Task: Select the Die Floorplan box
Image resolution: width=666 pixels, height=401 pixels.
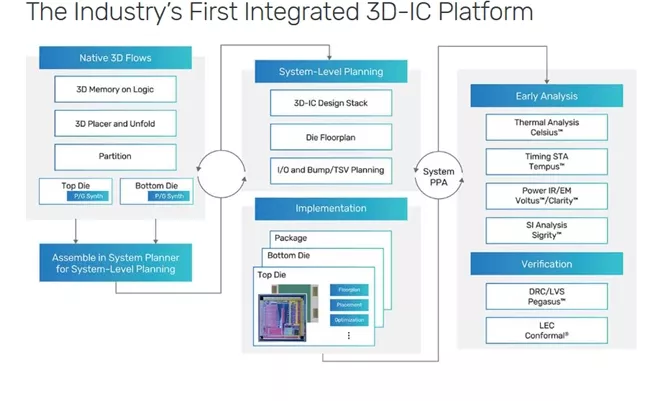Action: (331, 136)
